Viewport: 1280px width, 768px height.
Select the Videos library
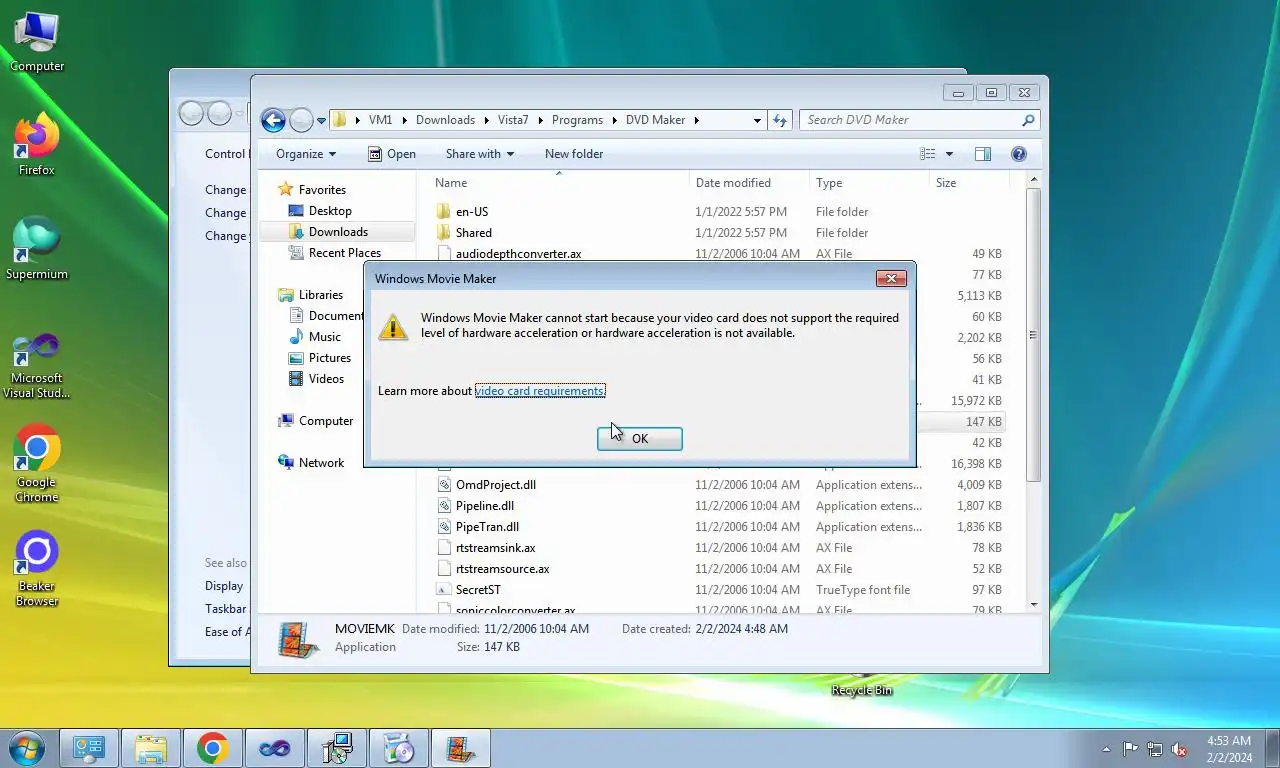[x=317, y=379]
